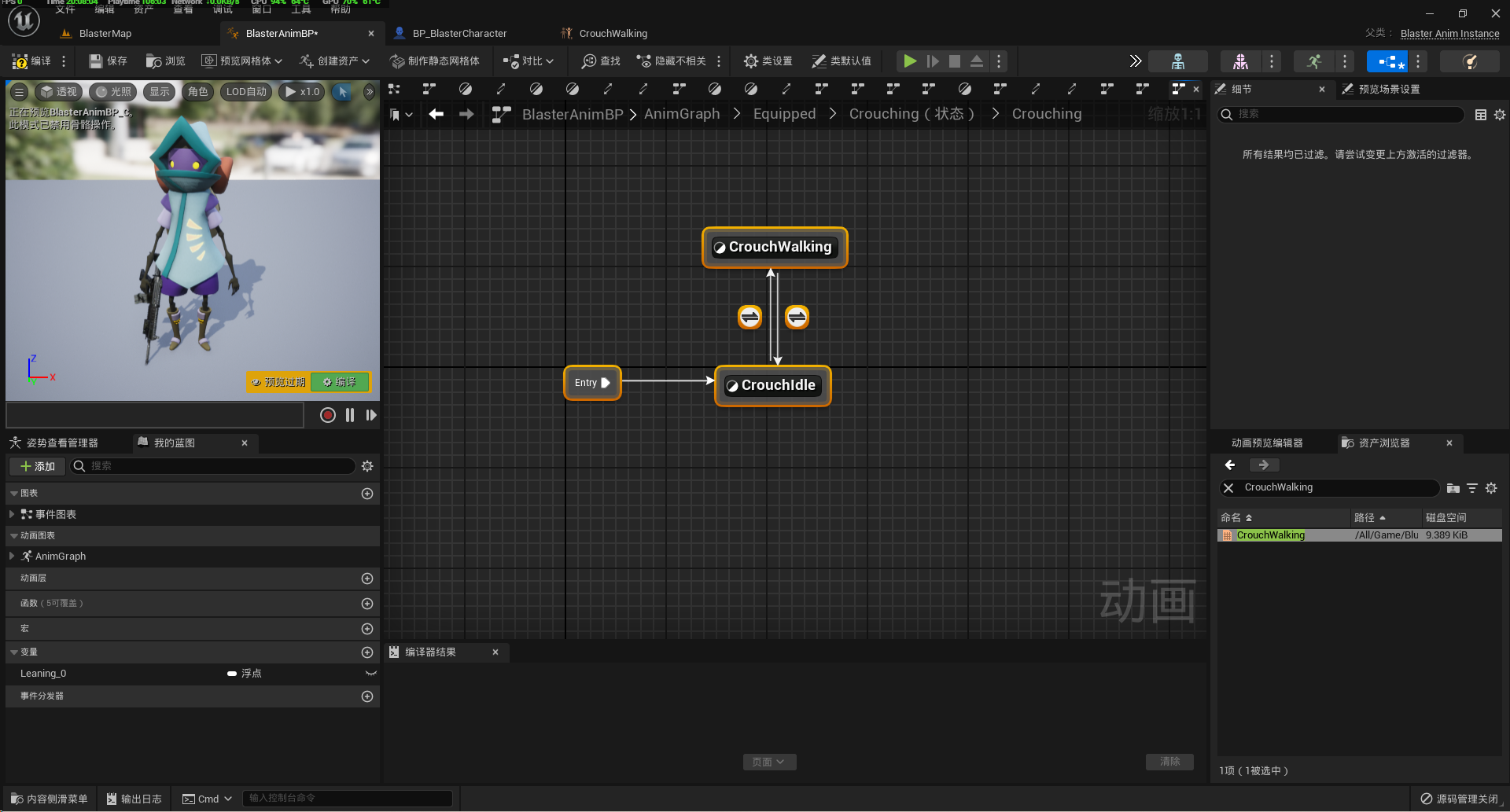Step forward preview animation frame
1510x812 pixels.
click(x=371, y=415)
